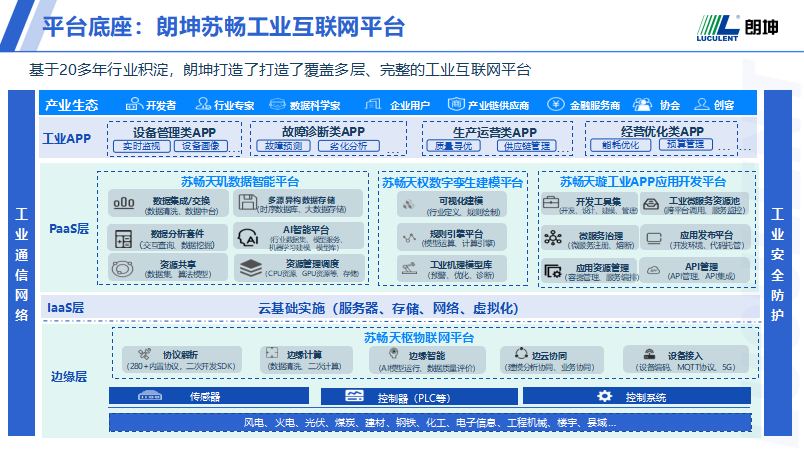Click the 传感器 device icon
The width and height of the screenshot is (804, 450).
tap(150, 396)
